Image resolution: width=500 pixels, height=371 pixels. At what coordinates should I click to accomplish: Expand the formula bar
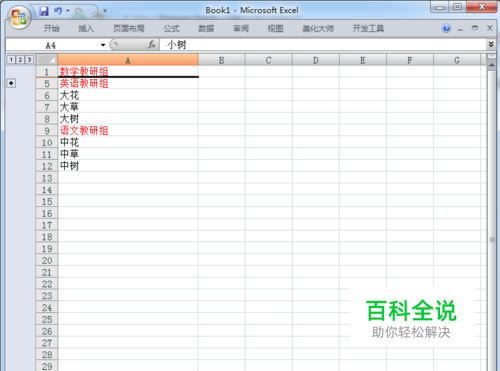click(491, 44)
